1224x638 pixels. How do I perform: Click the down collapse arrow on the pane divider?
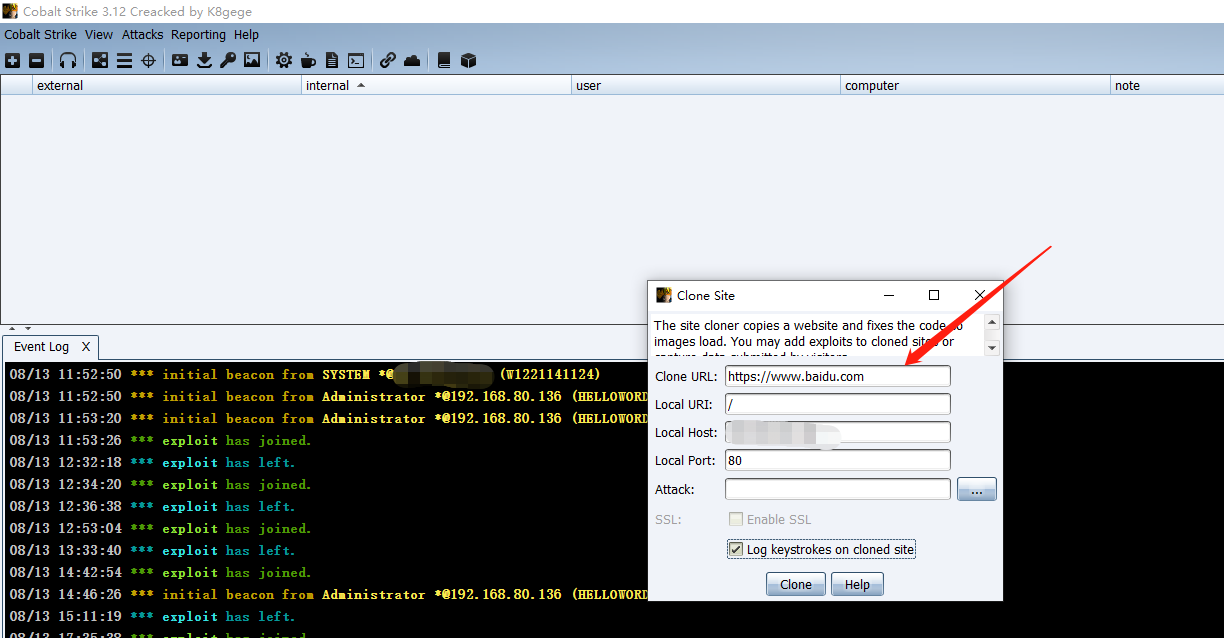28,328
